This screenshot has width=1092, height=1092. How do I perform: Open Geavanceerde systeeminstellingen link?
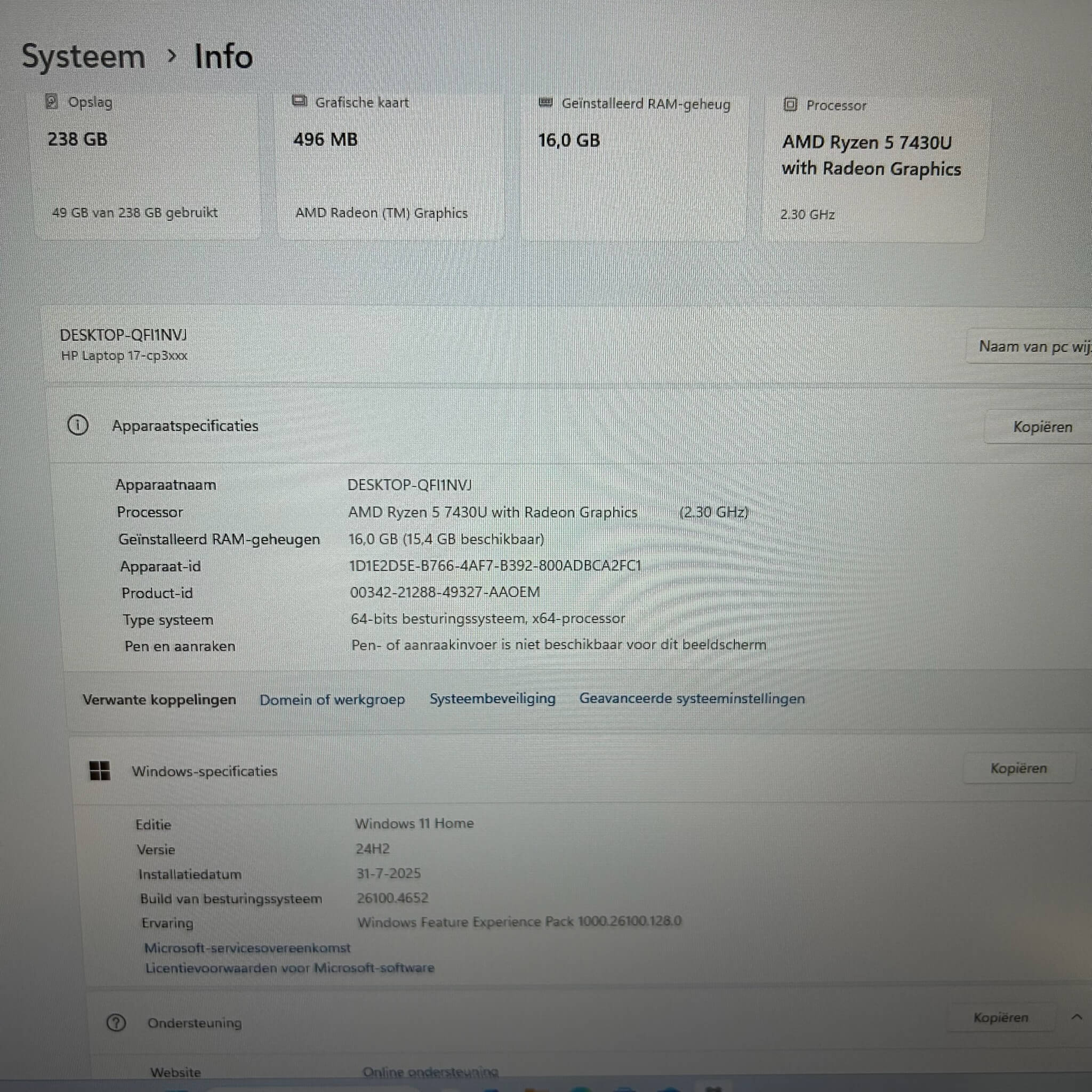point(692,698)
